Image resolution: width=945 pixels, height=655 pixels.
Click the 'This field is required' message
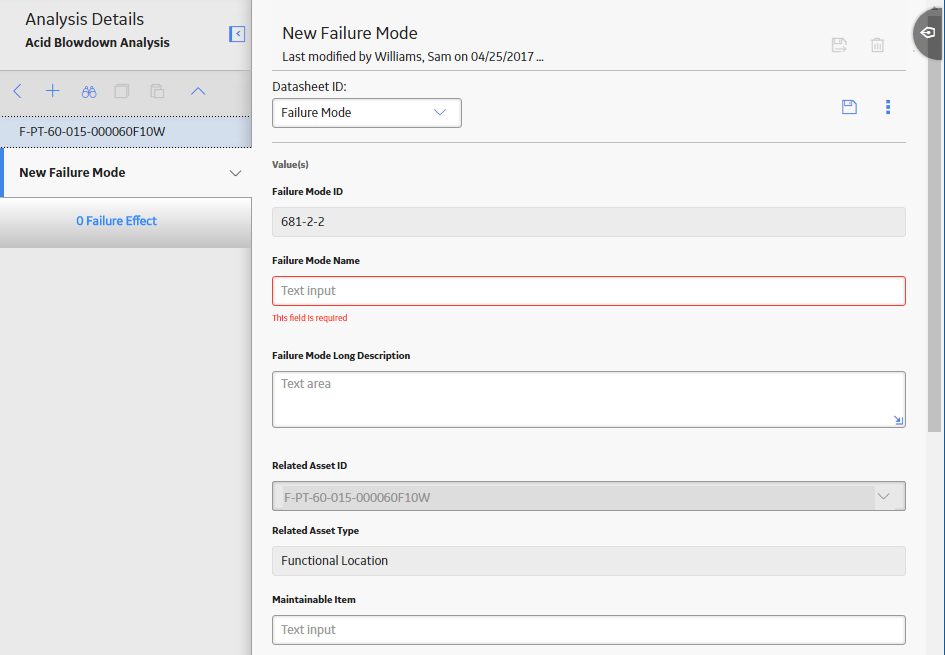310,318
